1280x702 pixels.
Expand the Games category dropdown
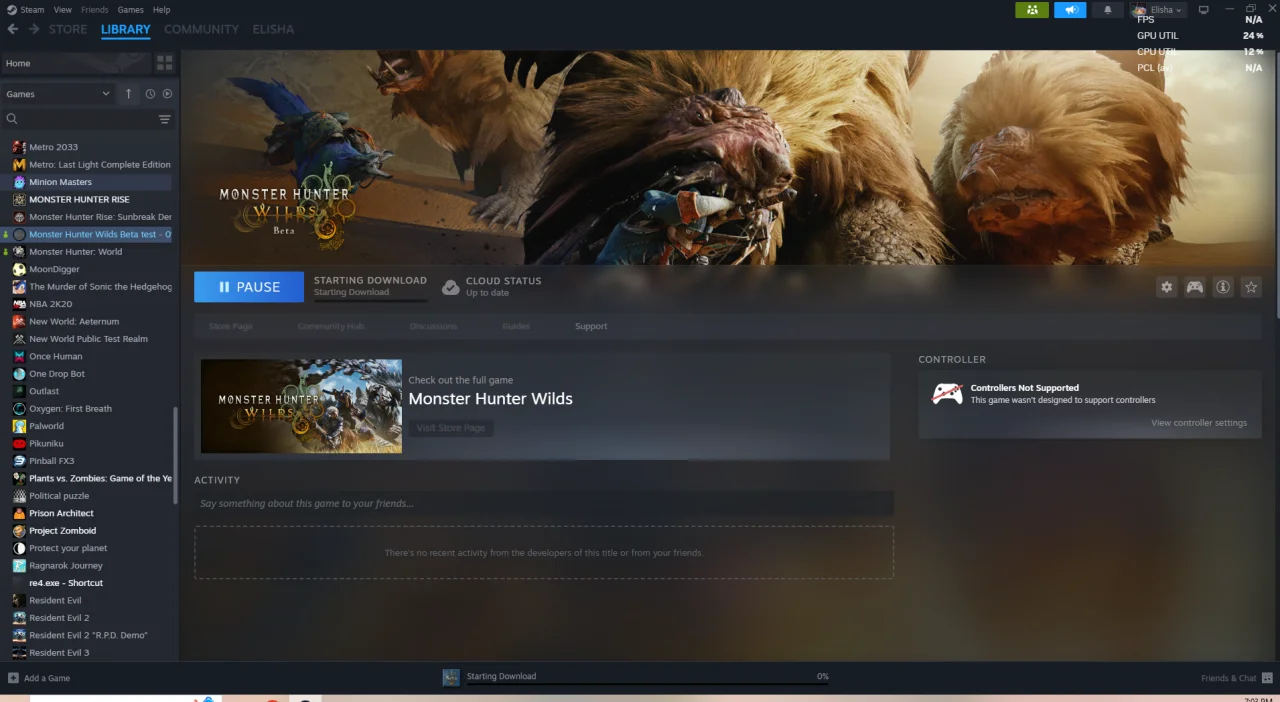(x=58, y=94)
